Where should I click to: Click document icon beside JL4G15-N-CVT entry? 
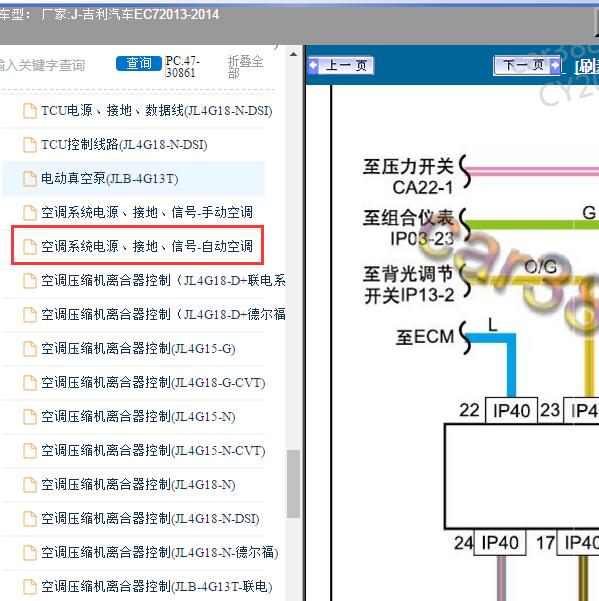tap(30, 451)
